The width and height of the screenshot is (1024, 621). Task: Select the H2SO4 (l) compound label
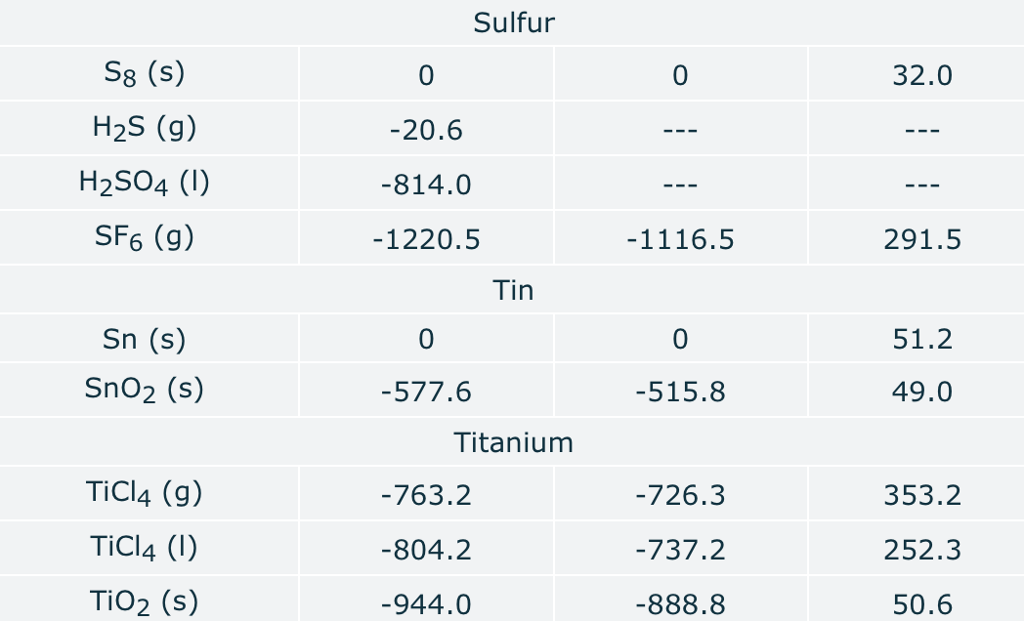point(144,184)
